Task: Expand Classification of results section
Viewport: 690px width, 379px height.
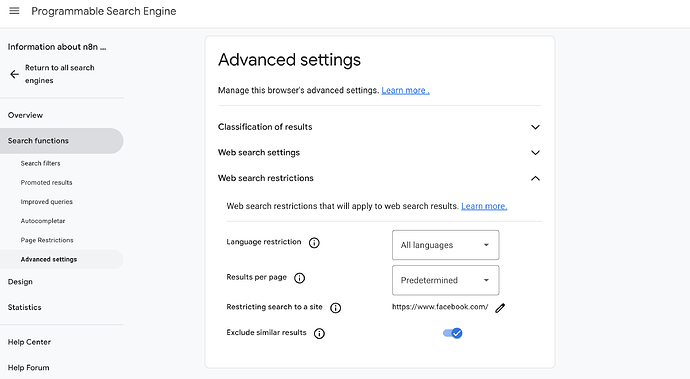Action: coord(380,127)
